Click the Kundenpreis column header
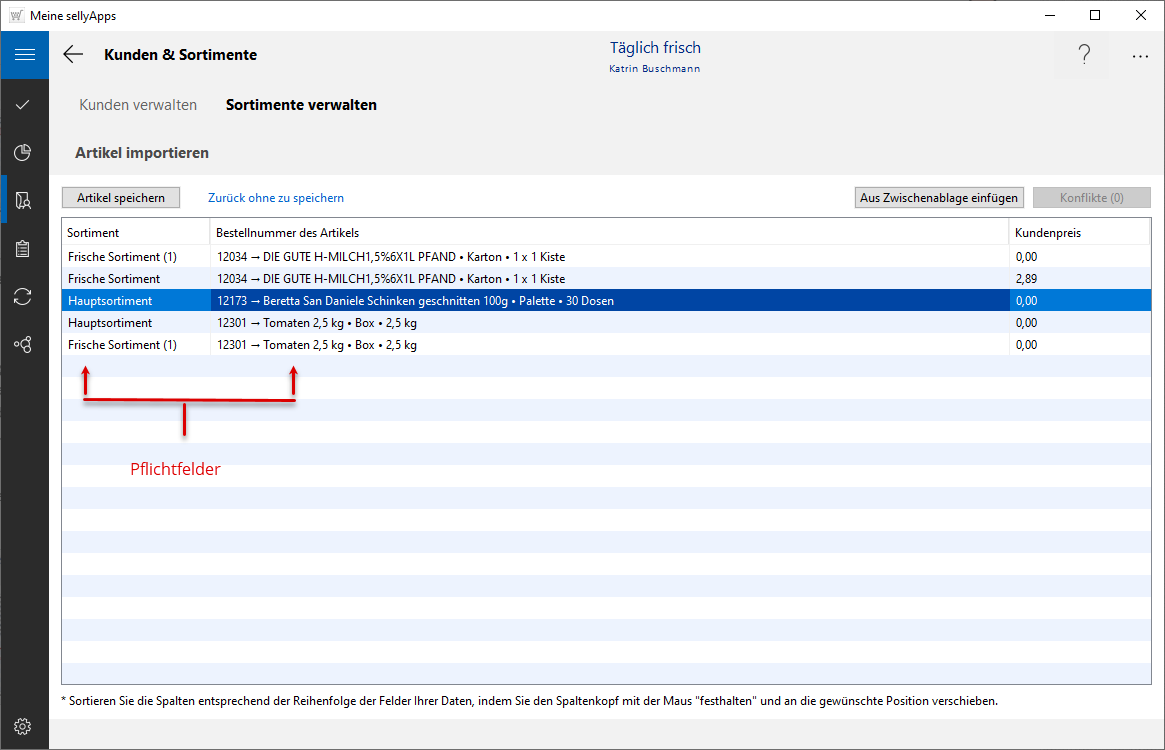This screenshot has width=1165, height=750. [1078, 233]
